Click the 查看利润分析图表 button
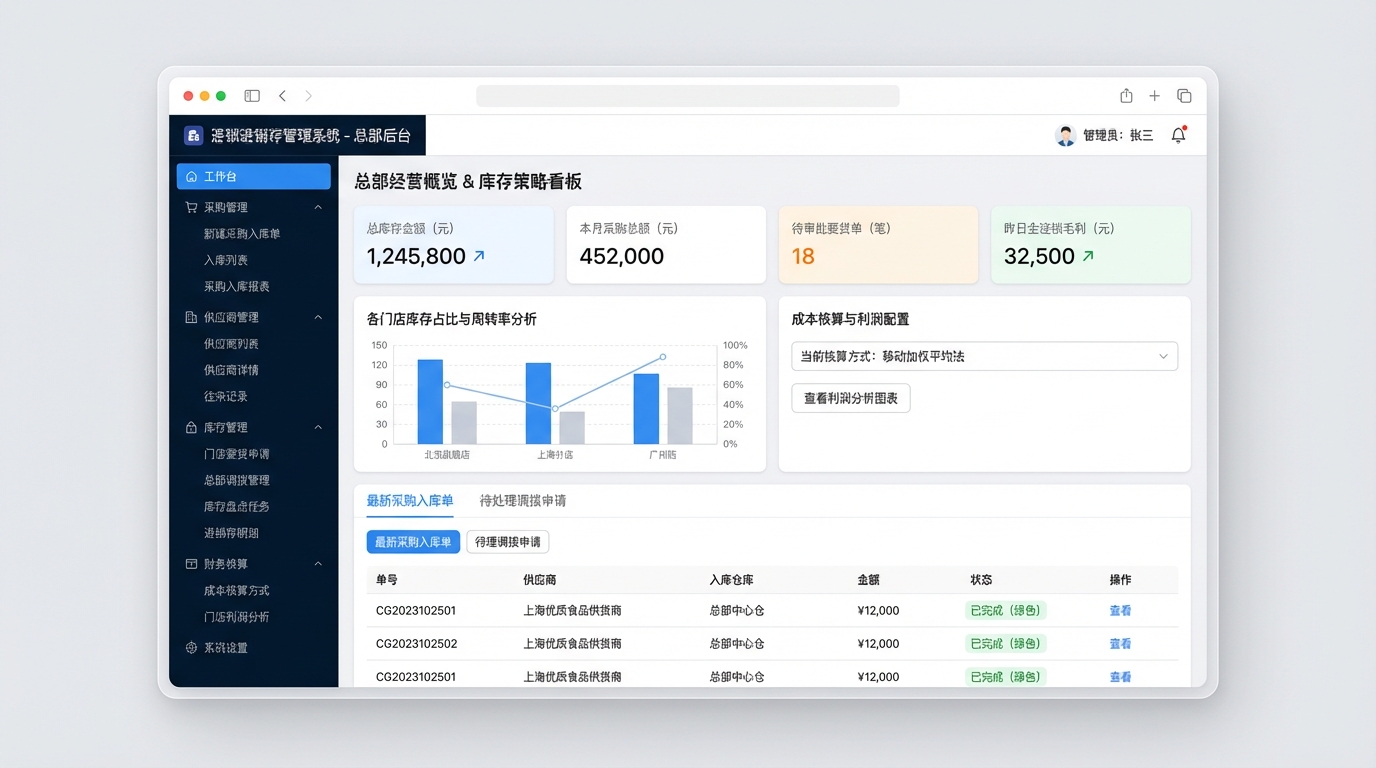Image resolution: width=1376 pixels, height=768 pixels. click(x=850, y=398)
